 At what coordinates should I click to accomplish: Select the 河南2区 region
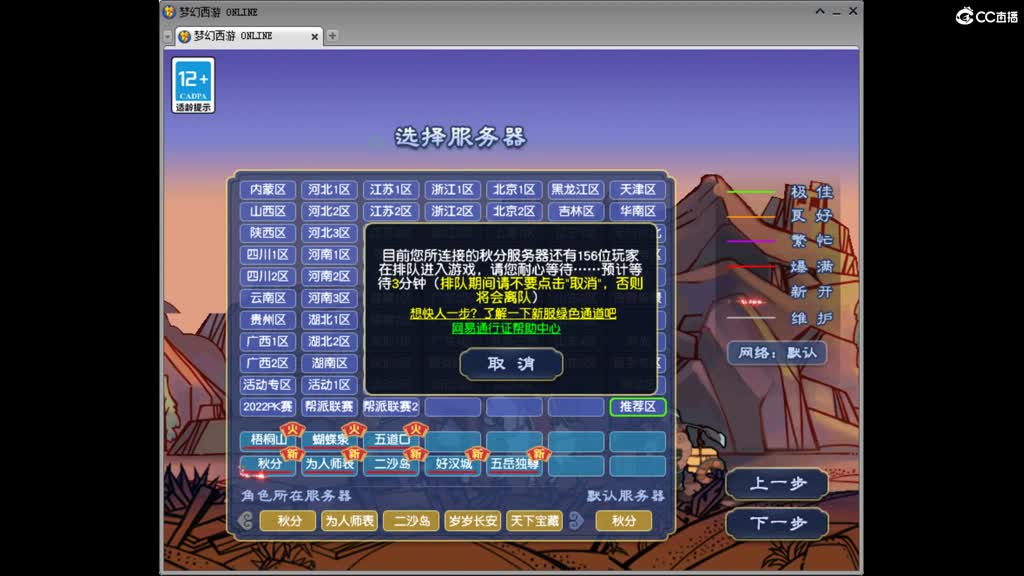point(329,276)
